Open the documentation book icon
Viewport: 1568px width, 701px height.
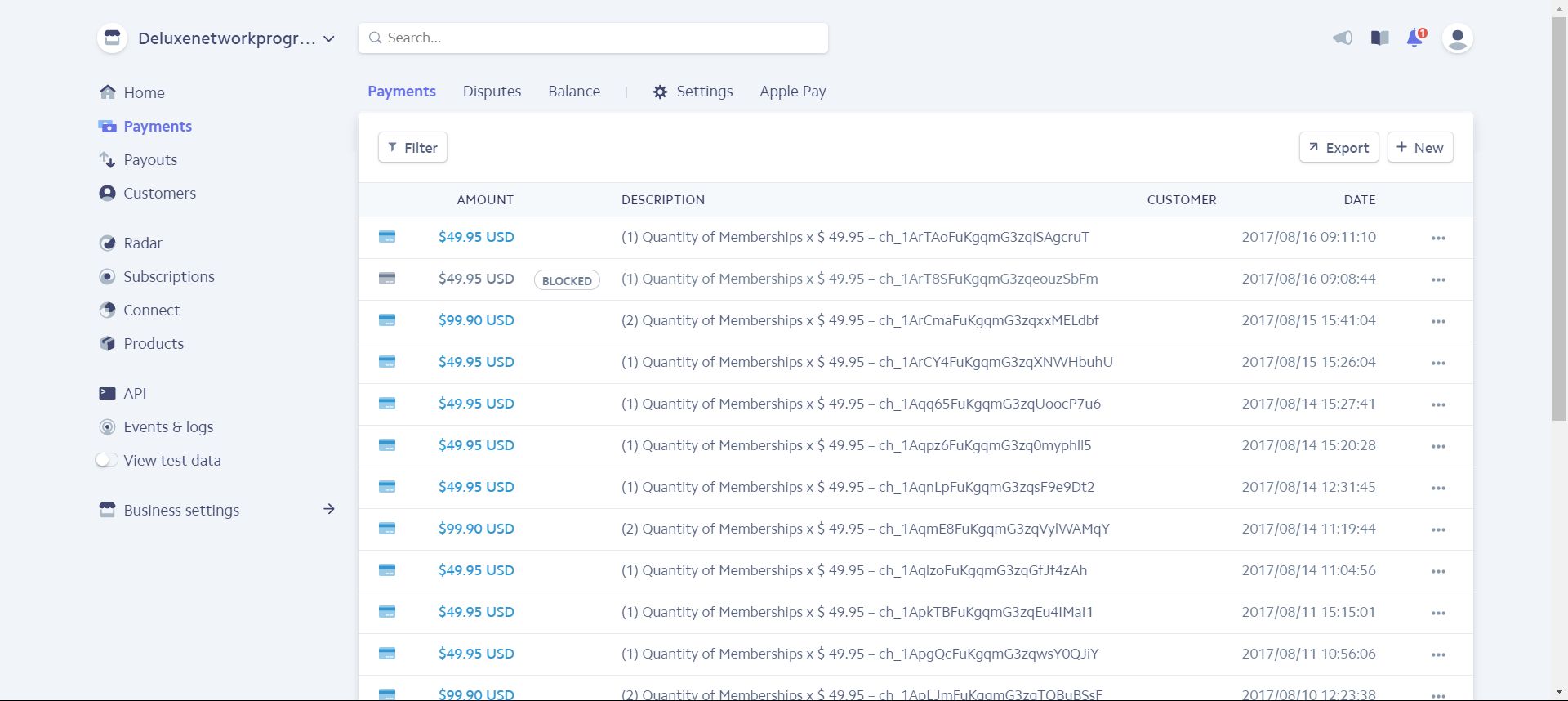[x=1379, y=38]
